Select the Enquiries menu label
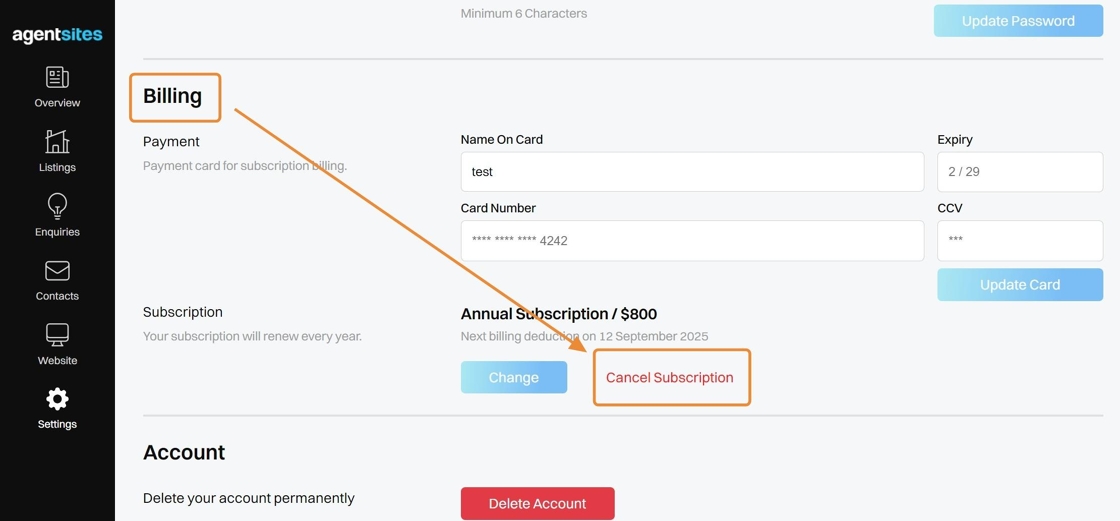 tap(57, 232)
